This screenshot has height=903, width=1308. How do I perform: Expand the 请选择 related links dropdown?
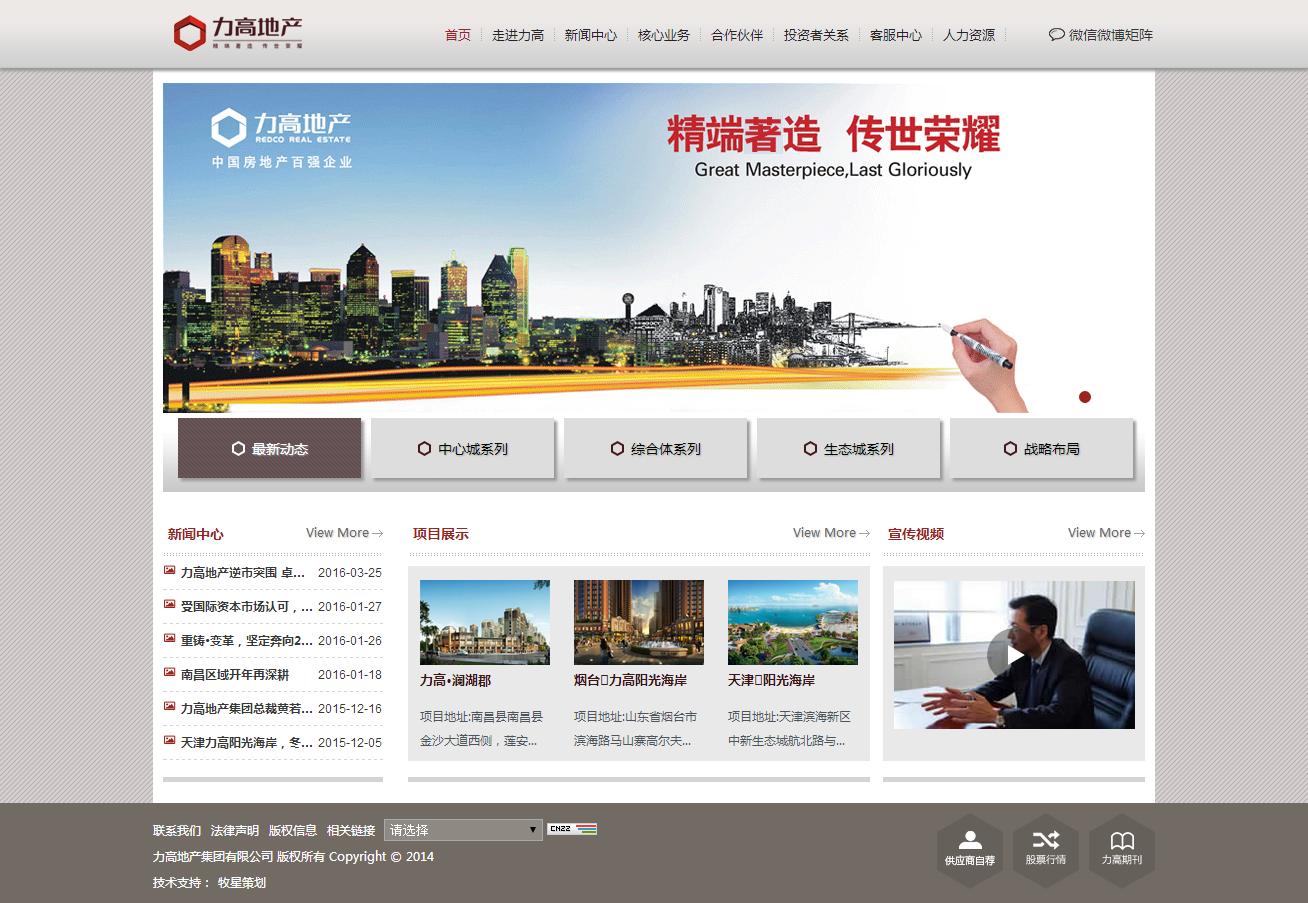(463, 830)
